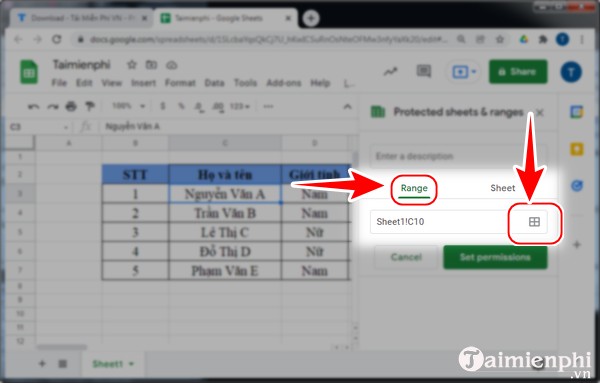Select the Họ và tên header cell
Image resolution: width=600 pixels, height=383 pixels.
click(225, 175)
